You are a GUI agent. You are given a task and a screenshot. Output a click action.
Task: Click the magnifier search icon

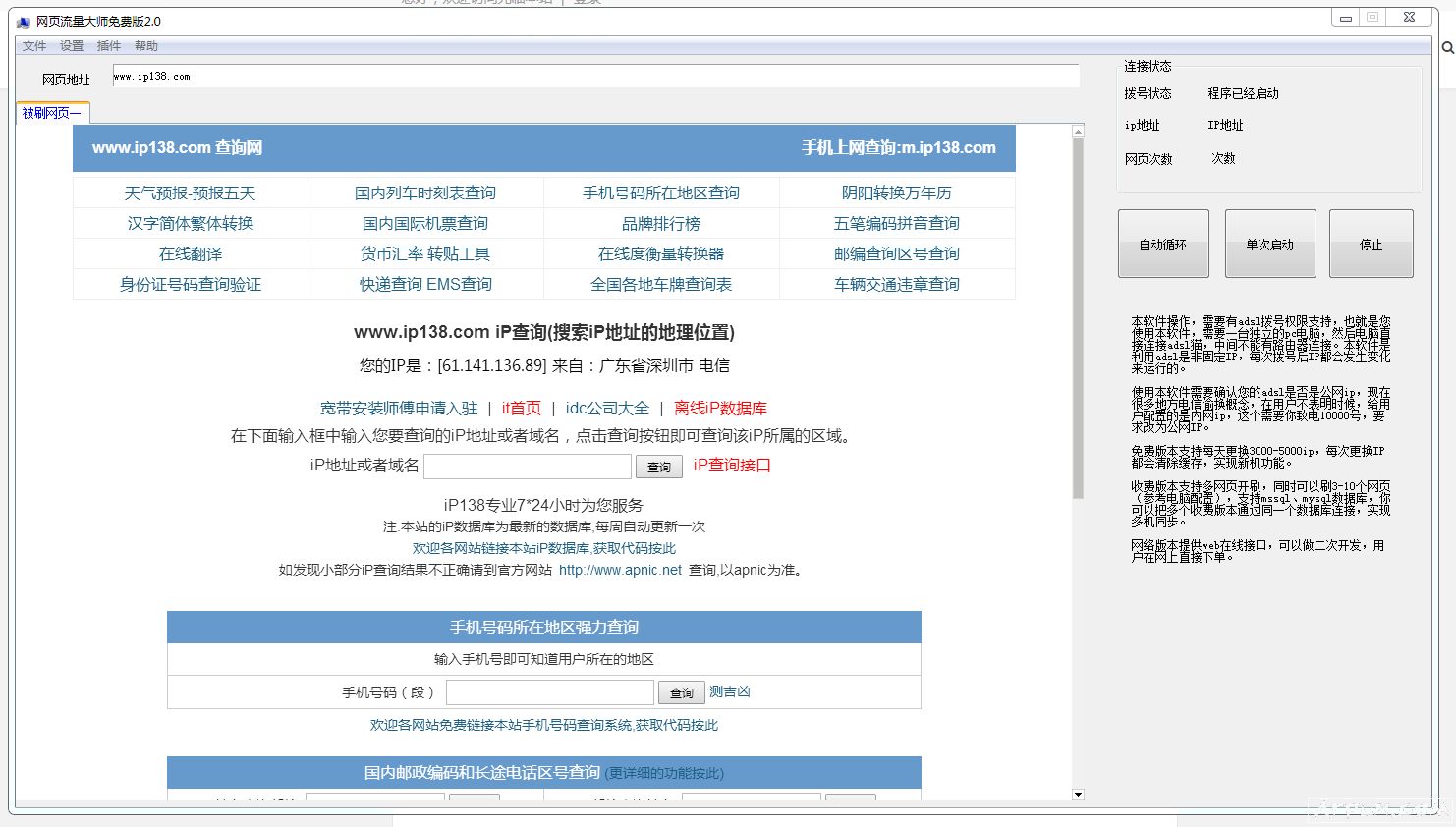click(x=1446, y=47)
